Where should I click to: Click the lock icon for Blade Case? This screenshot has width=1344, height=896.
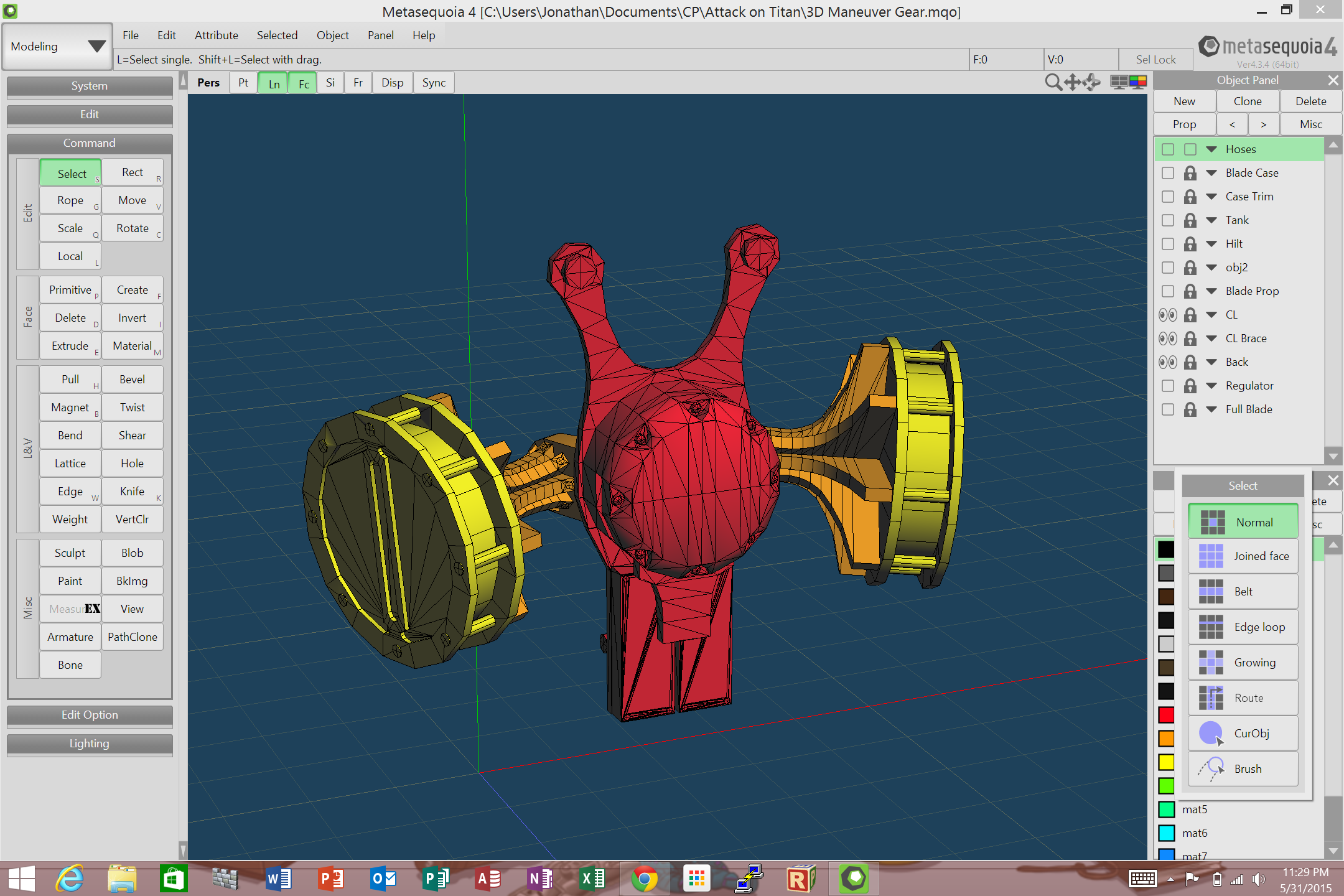pos(1190,173)
